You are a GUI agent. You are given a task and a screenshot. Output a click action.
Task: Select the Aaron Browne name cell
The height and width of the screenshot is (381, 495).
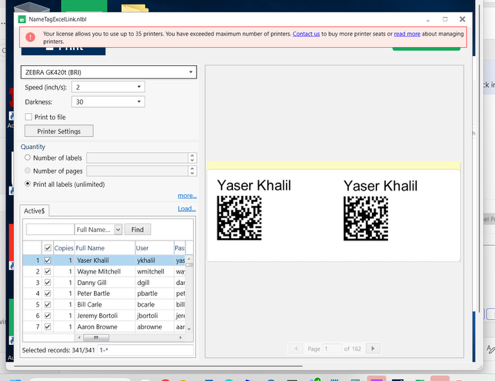tap(104, 327)
